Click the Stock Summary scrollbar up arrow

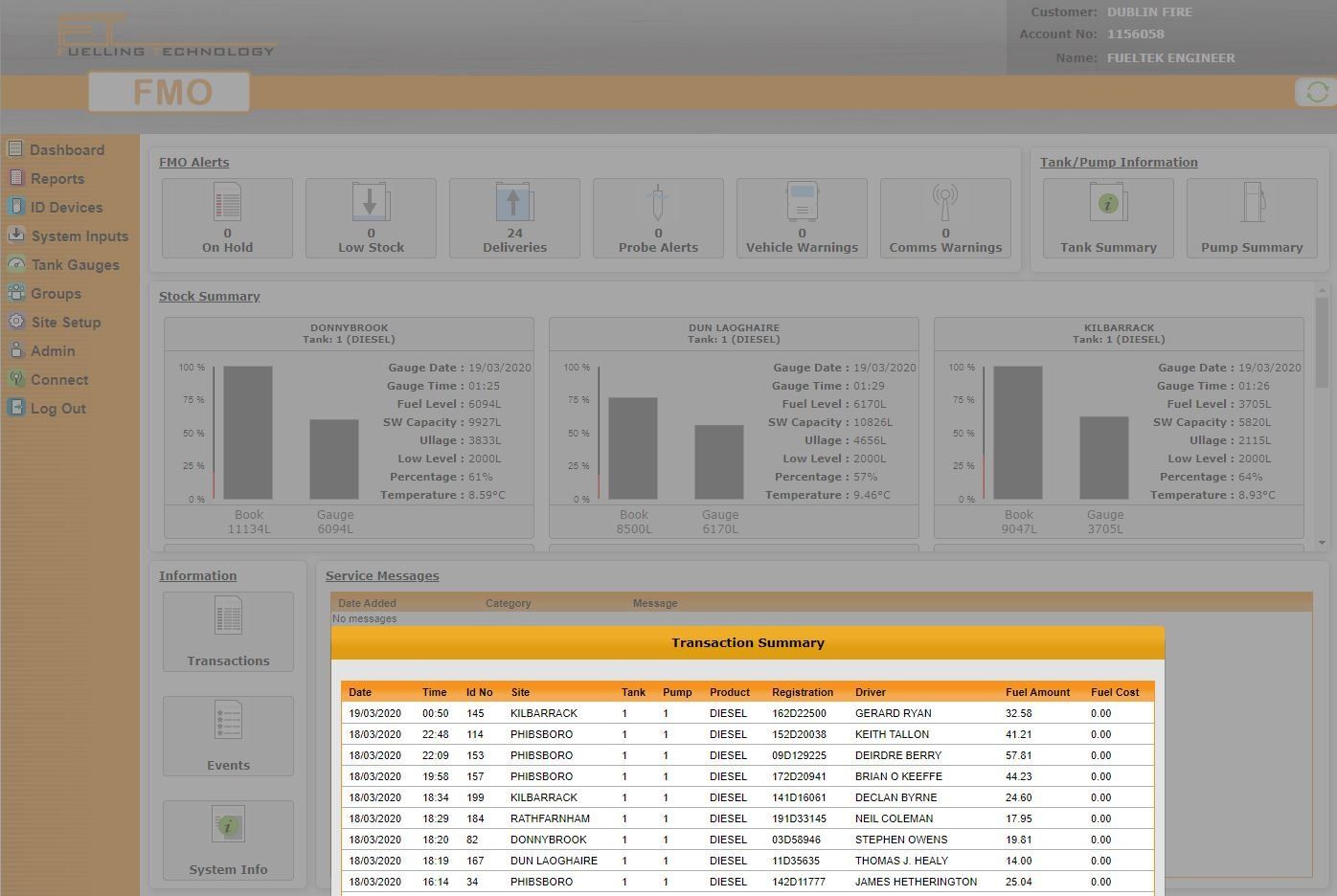click(x=1323, y=290)
